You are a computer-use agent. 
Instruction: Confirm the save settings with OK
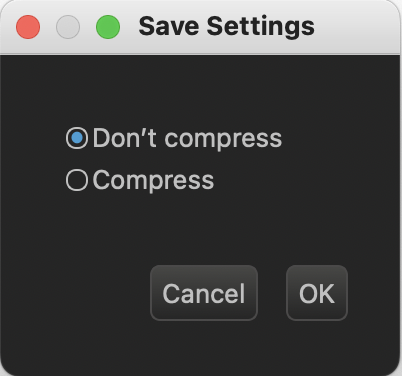click(x=317, y=293)
